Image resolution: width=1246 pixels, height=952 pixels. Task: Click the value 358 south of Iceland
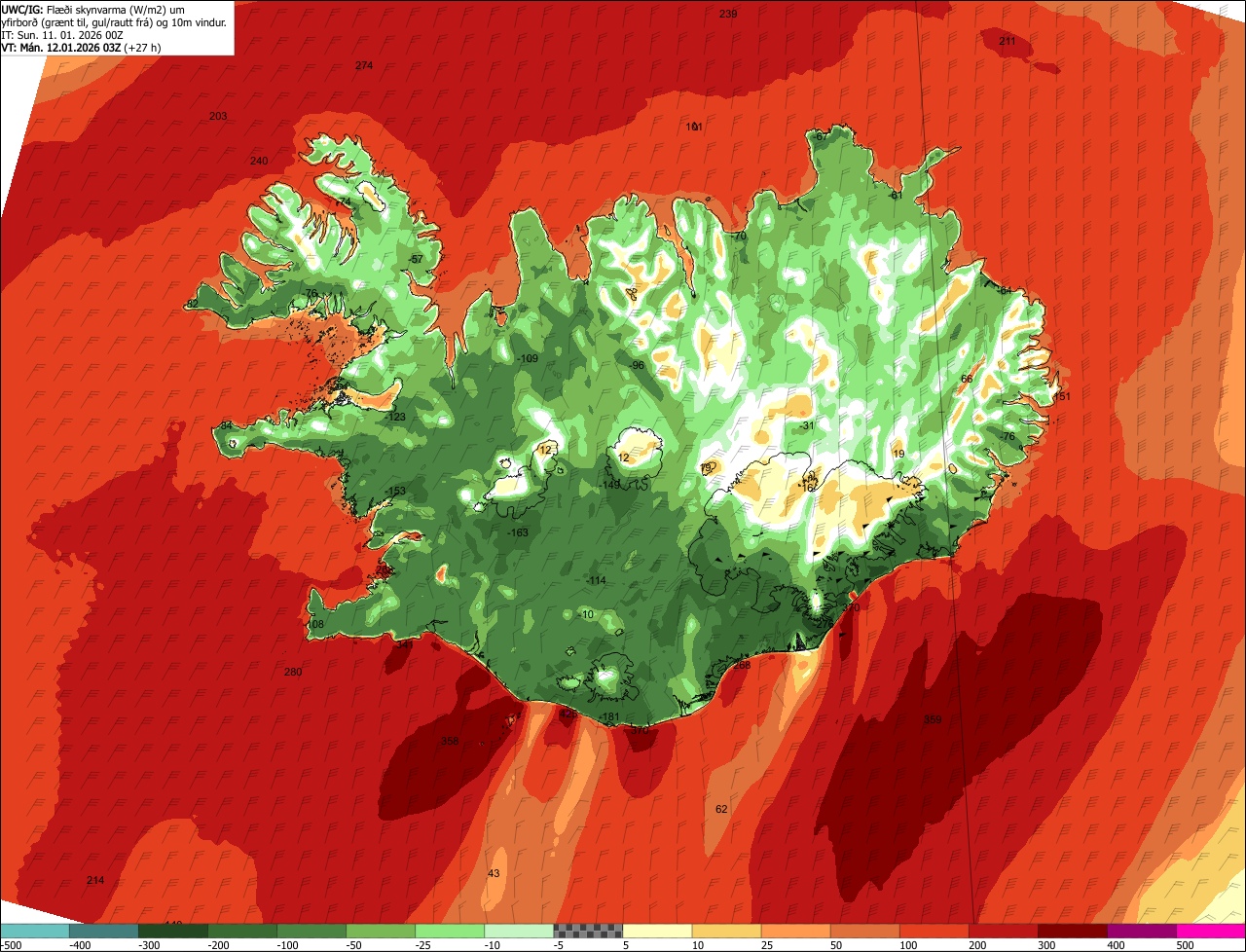click(450, 741)
